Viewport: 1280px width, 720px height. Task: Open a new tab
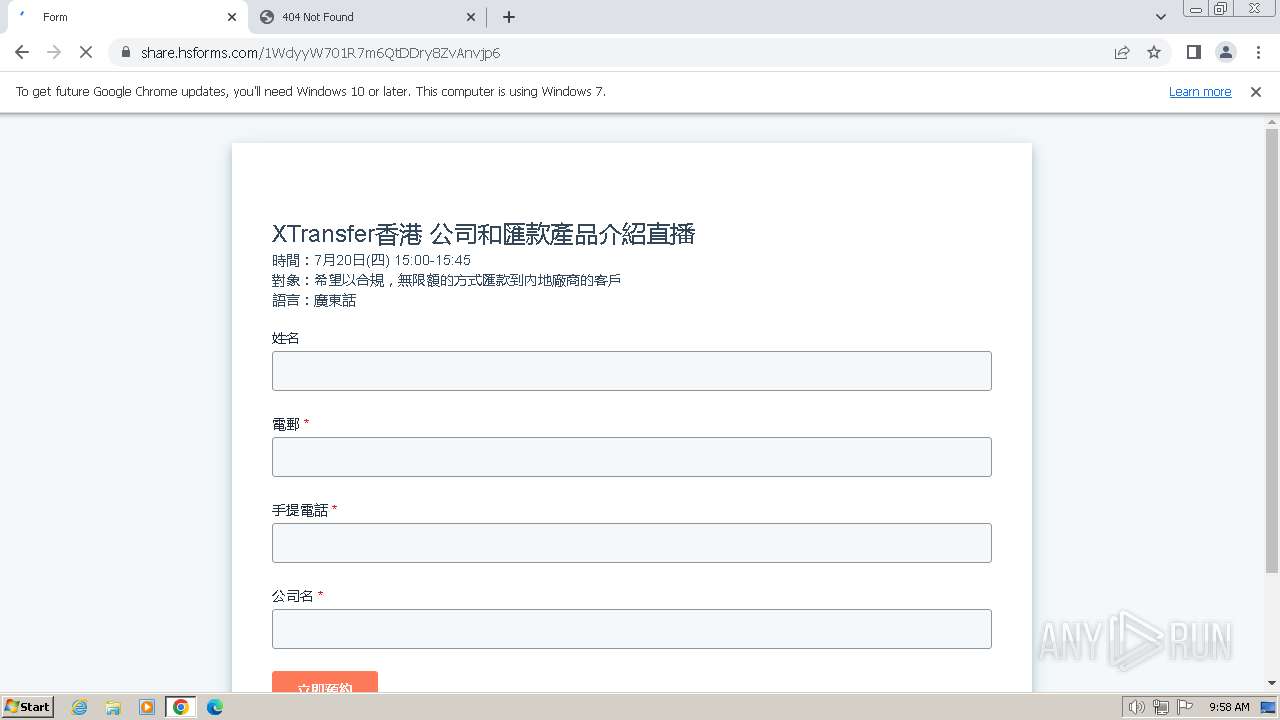(509, 17)
